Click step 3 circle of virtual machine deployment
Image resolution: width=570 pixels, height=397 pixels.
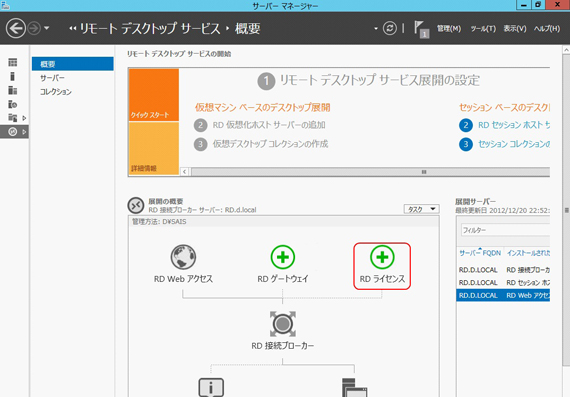200,144
